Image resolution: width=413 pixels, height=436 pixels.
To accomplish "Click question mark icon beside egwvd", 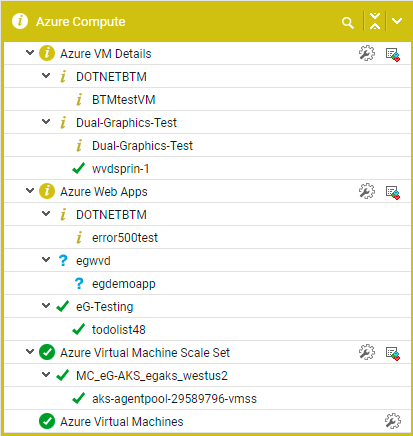I will coord(63,260).
